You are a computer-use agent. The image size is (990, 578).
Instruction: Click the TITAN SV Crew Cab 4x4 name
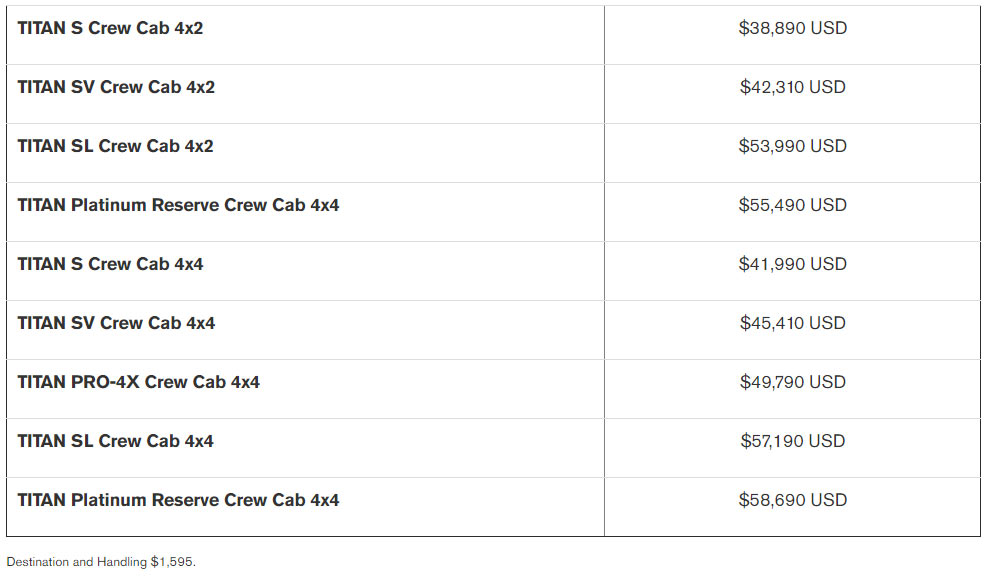(116, 323)
